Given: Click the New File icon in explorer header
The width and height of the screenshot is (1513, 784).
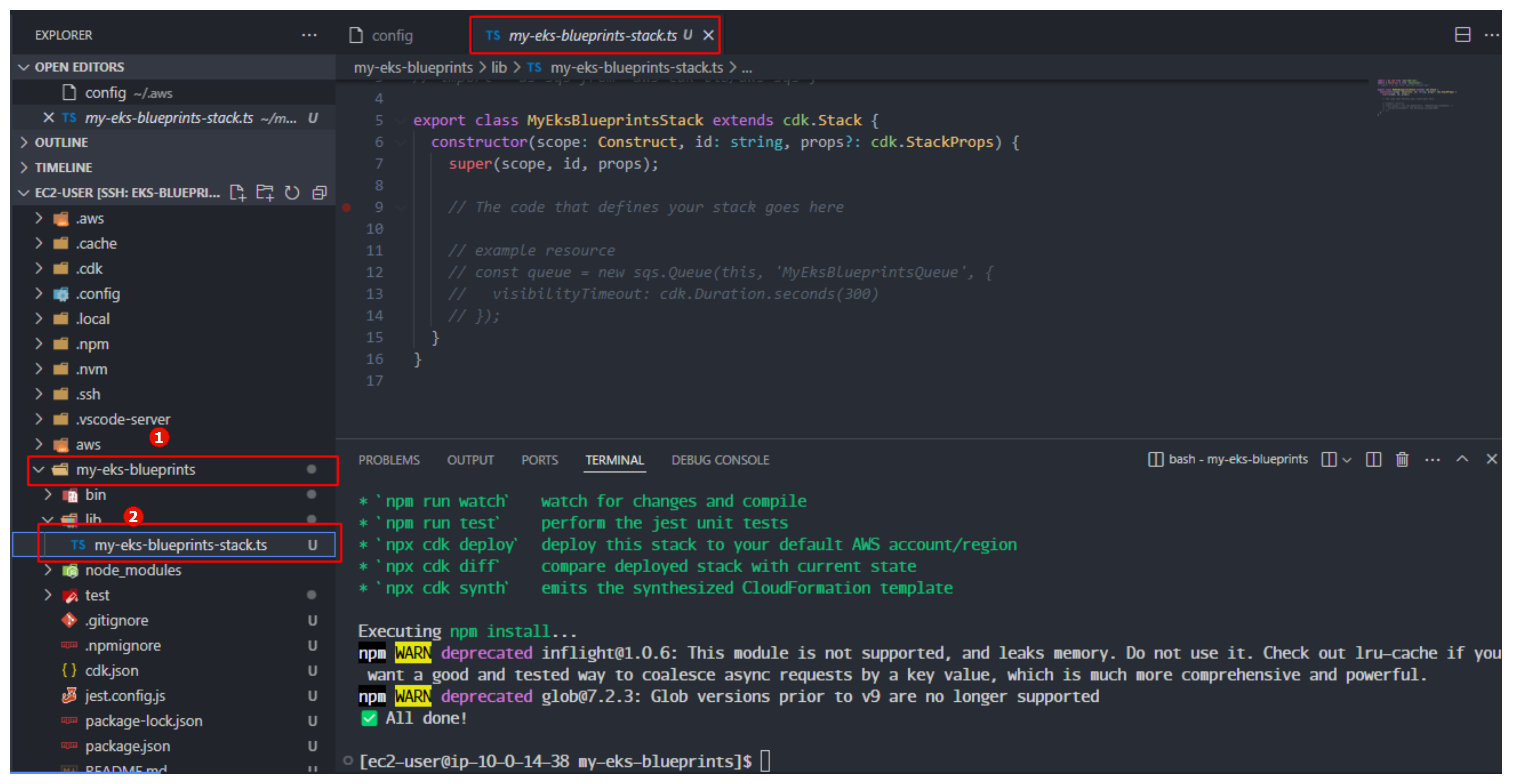Looking at the screenshot, I should coord(237,193).
